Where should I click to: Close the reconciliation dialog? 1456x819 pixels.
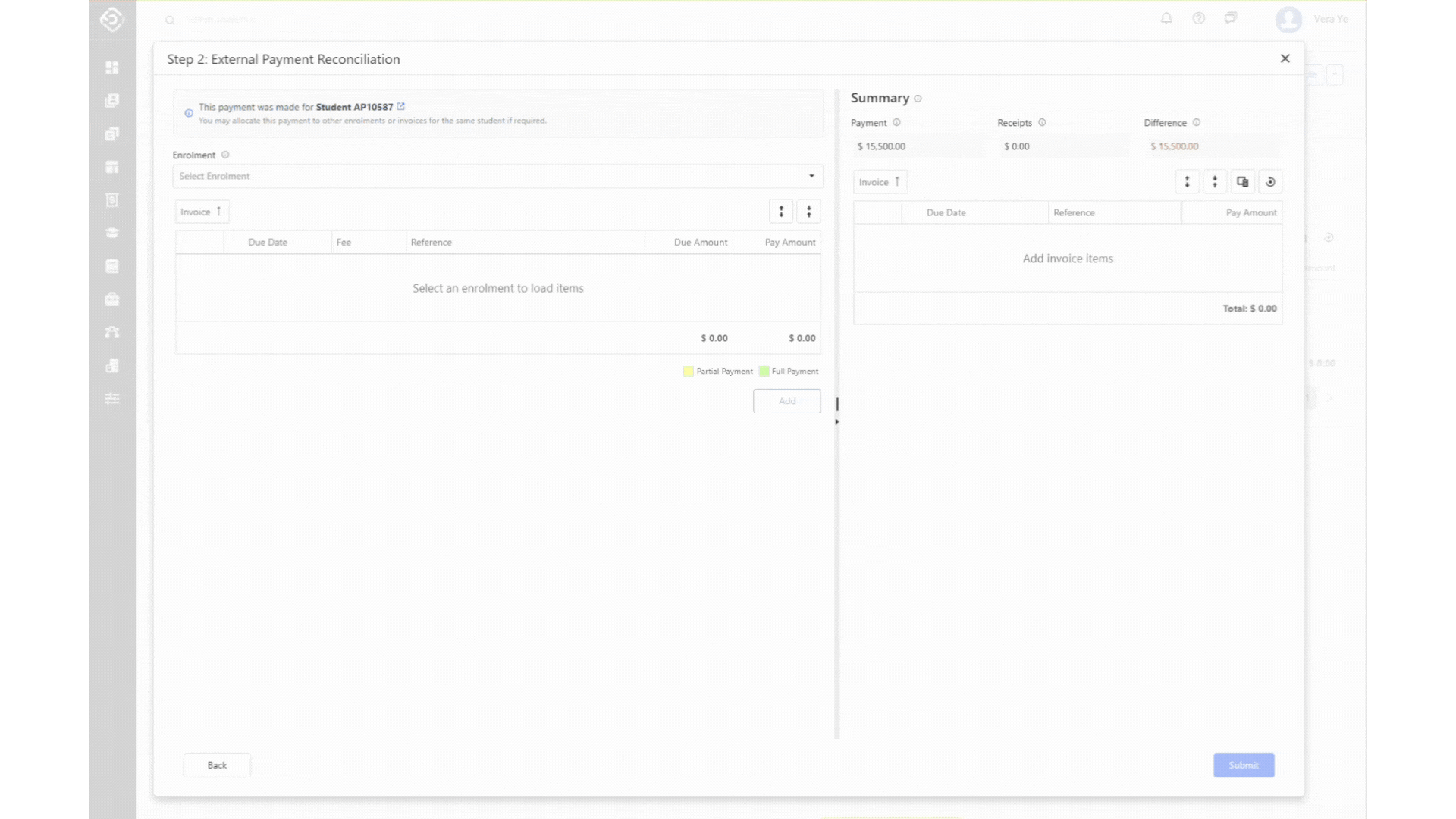(1285, 58)
